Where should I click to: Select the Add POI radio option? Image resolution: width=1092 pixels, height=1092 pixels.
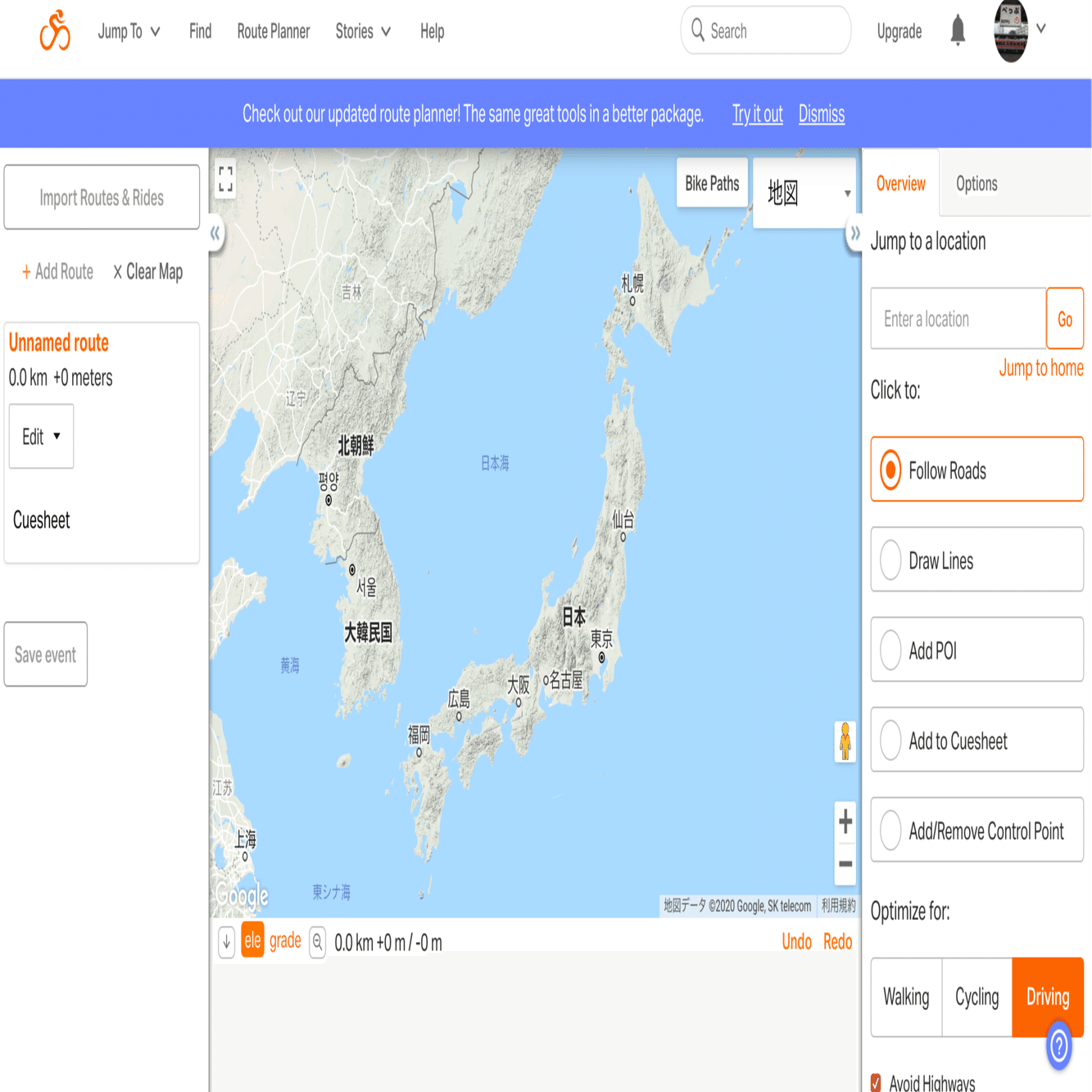click(977, 650)
